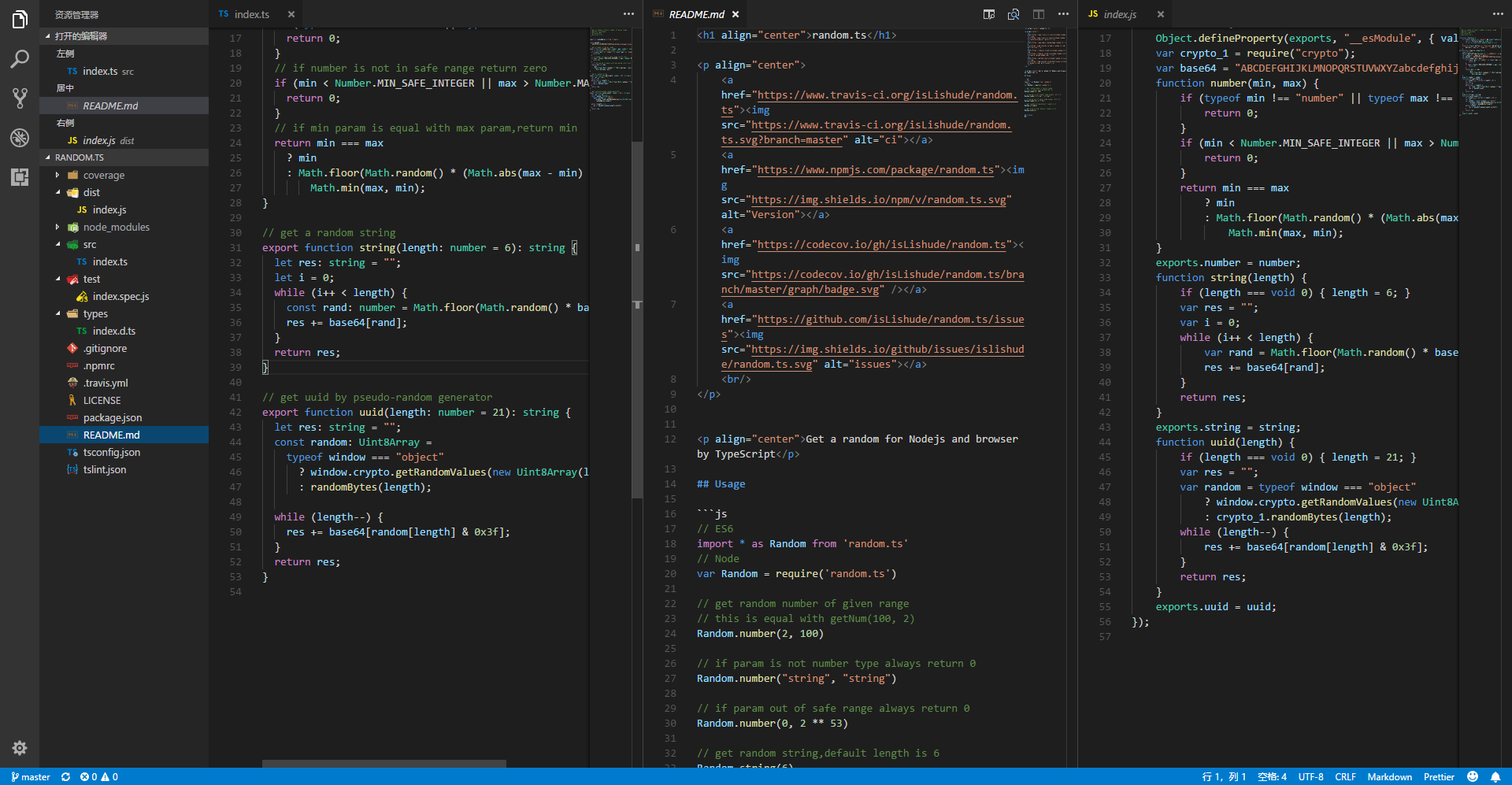The width and height of the screenshot is (1512, 785).
Task: Click the index.js editor minimap
Action: click(x=1481, y=72)
